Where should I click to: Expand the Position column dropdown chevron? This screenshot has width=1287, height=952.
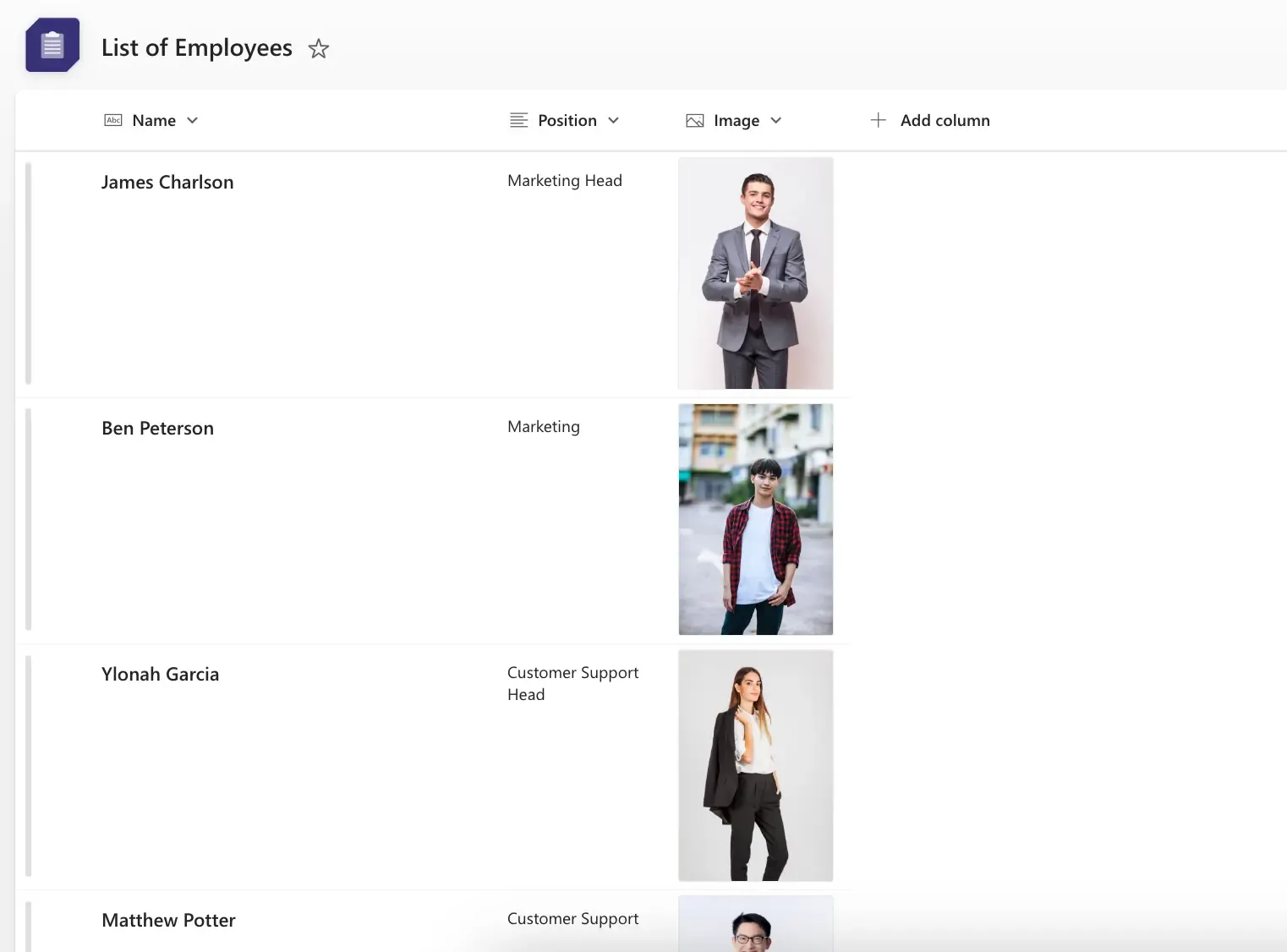614,120
